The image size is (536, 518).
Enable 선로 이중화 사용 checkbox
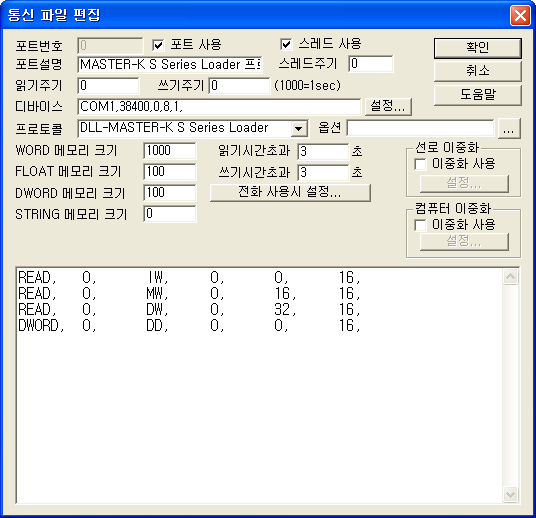420,164
